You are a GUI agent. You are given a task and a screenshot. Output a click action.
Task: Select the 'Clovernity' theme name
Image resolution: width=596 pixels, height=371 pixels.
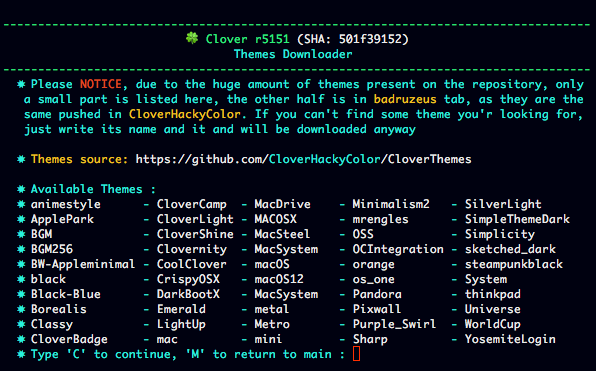pos(192,249)
